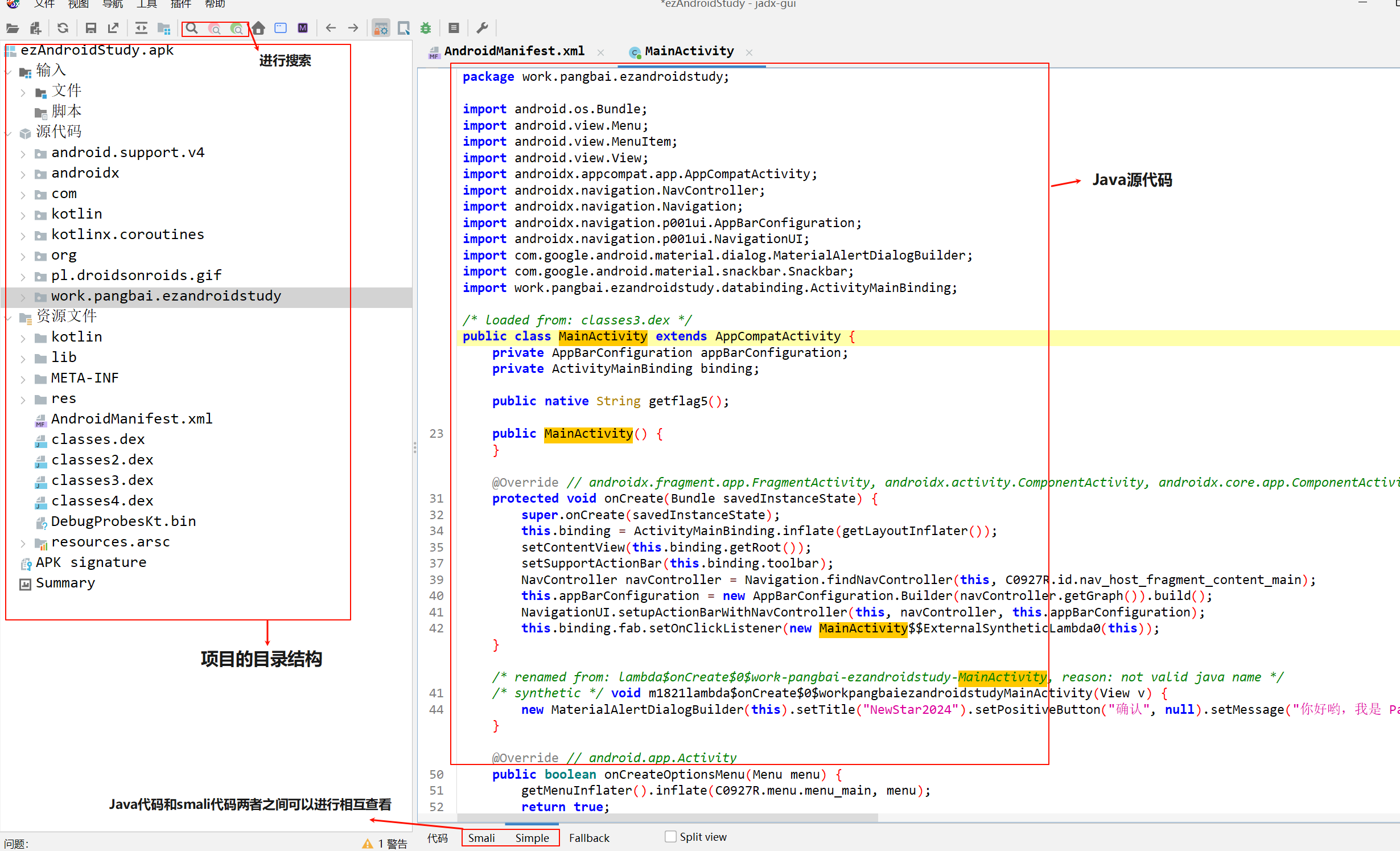Image resolution: width=1400 pixels, height=851 pixels.
Task: Open the 插件 menu
Action: pyautogui.click(x=180, y=5)
